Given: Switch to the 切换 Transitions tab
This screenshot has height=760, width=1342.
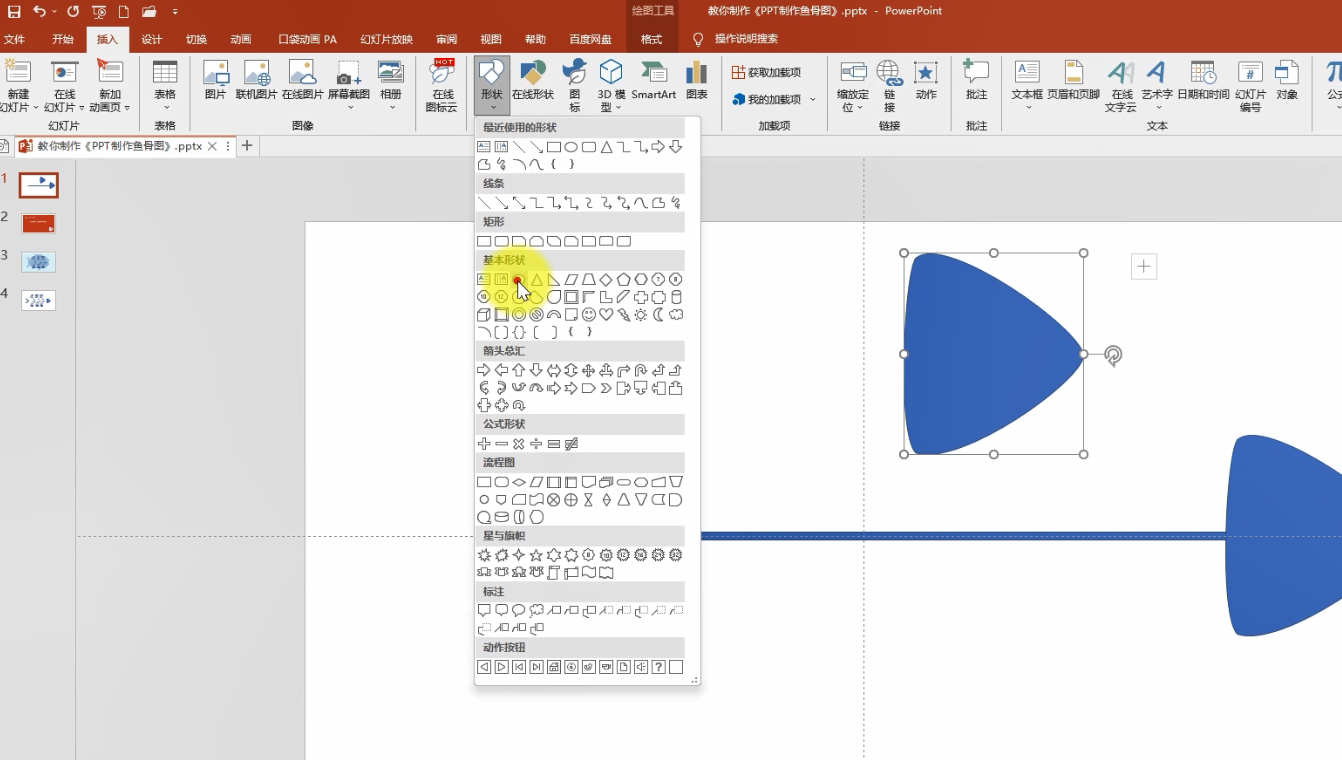Looking at the screenshot, I should [x=196, y=40].
